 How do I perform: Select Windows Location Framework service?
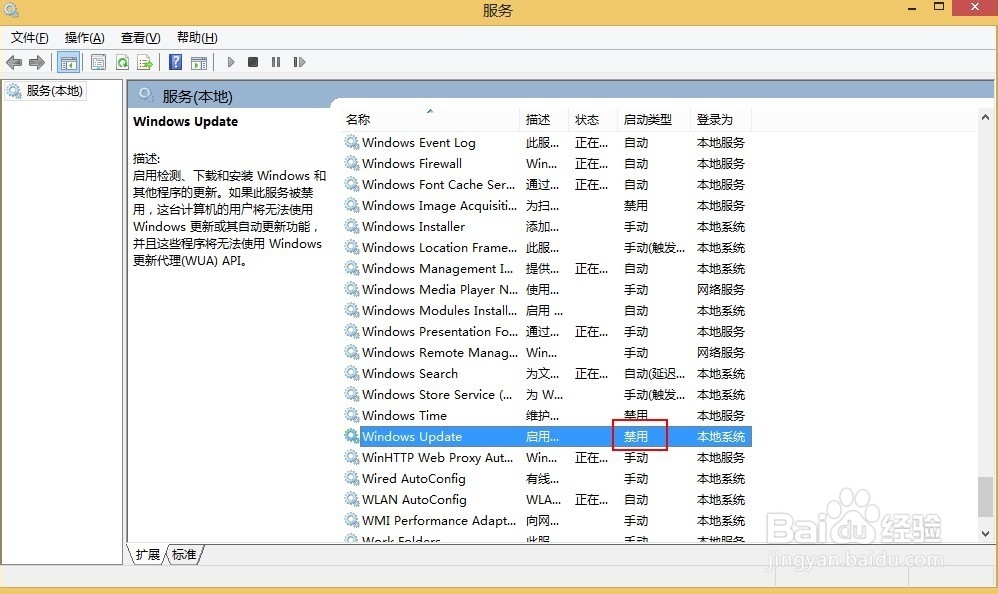(547, 248)
